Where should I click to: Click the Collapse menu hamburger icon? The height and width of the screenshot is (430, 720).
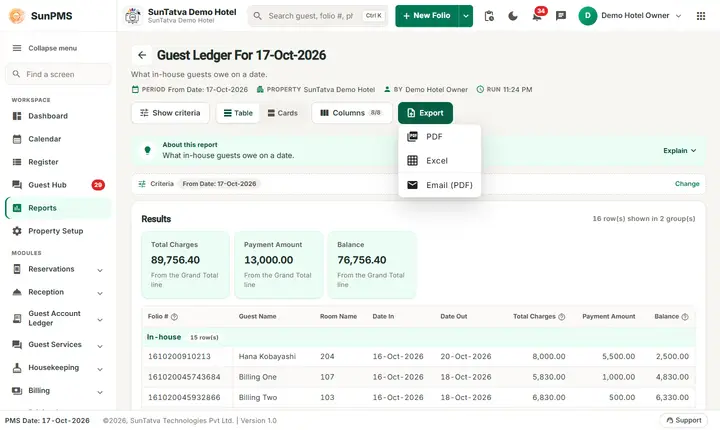coord(17,48)
